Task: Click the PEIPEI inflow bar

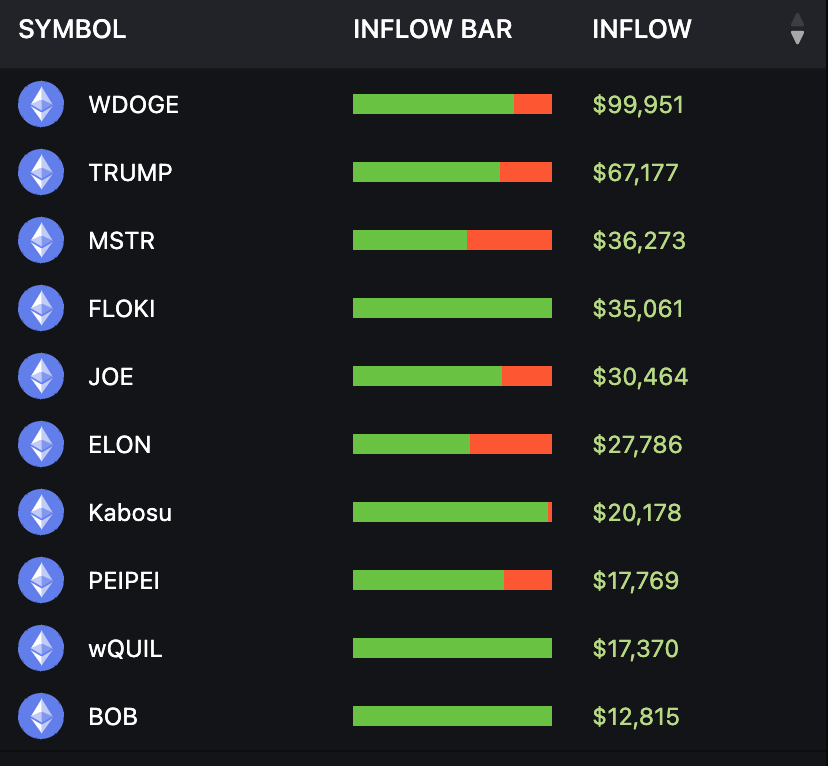Action: (453, 580)
